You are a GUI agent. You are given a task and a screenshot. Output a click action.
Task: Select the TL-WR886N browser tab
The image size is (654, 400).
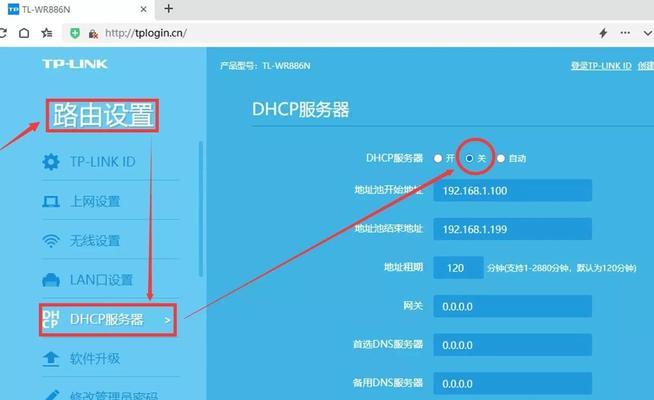coord(77,9)
